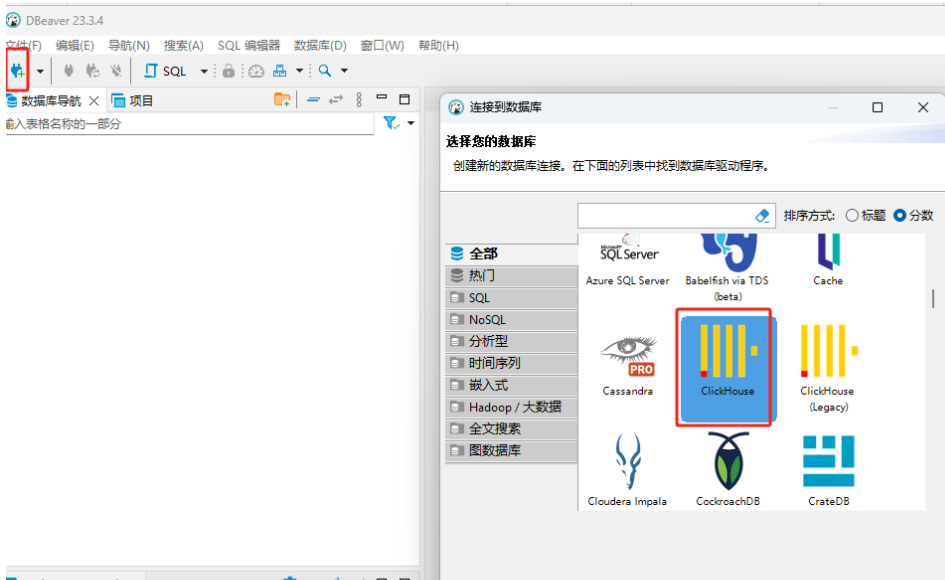Choose the Cache database driver
The width and height of the screenshot is (945, 580).
[x=828, y=260]
